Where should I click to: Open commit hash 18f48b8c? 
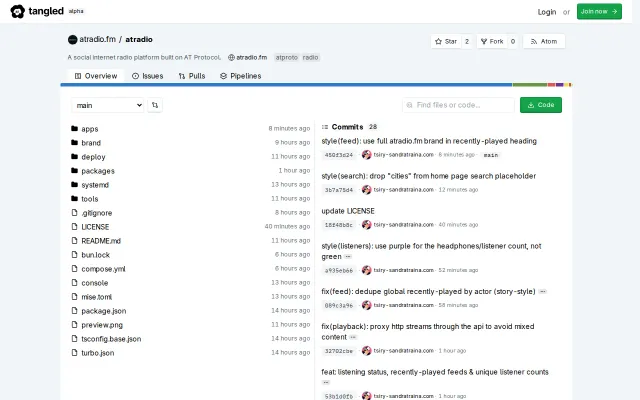tap(339, 225)
